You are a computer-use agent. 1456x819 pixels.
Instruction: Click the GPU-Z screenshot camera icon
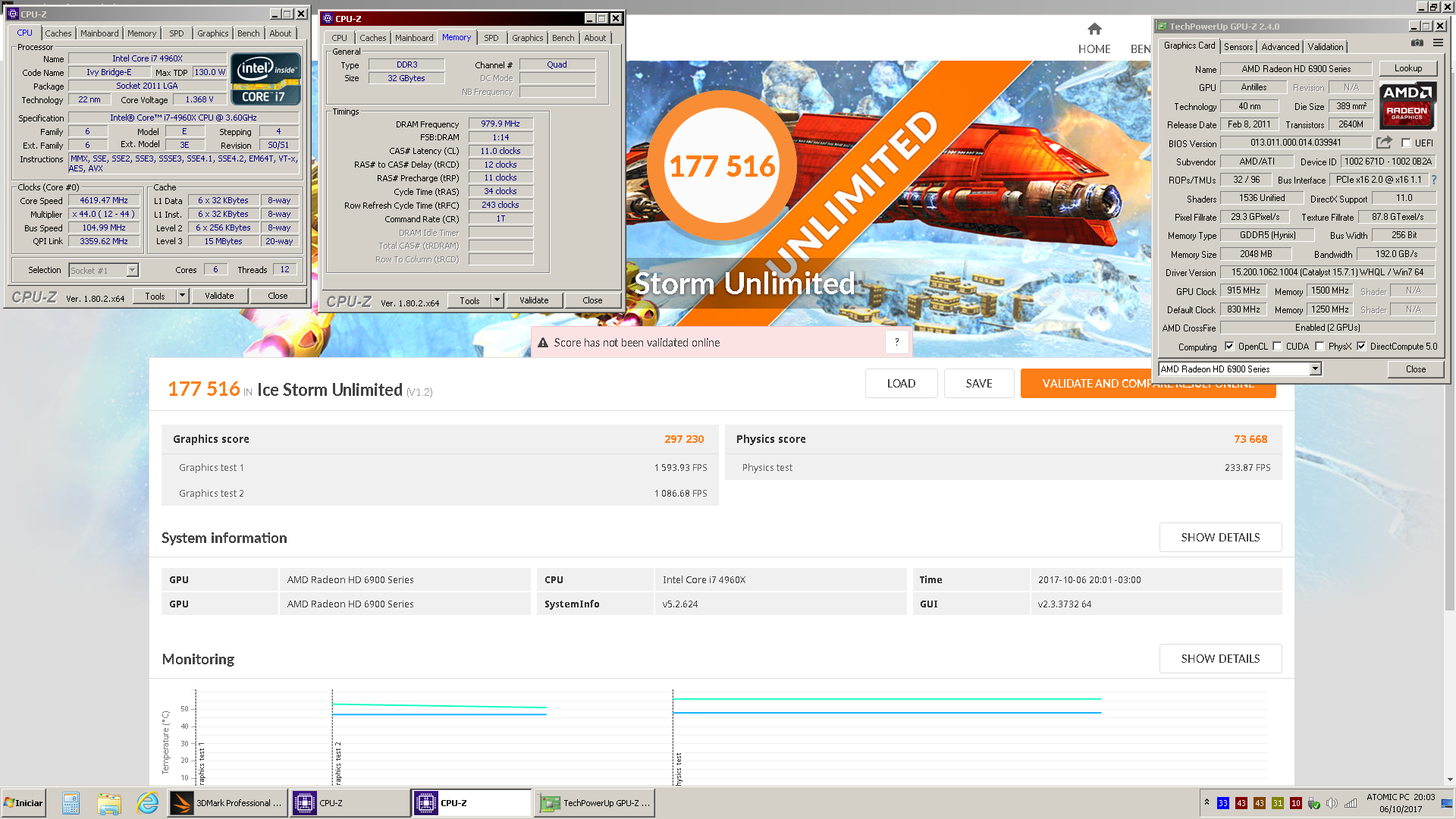click(x=1417, y=43)
